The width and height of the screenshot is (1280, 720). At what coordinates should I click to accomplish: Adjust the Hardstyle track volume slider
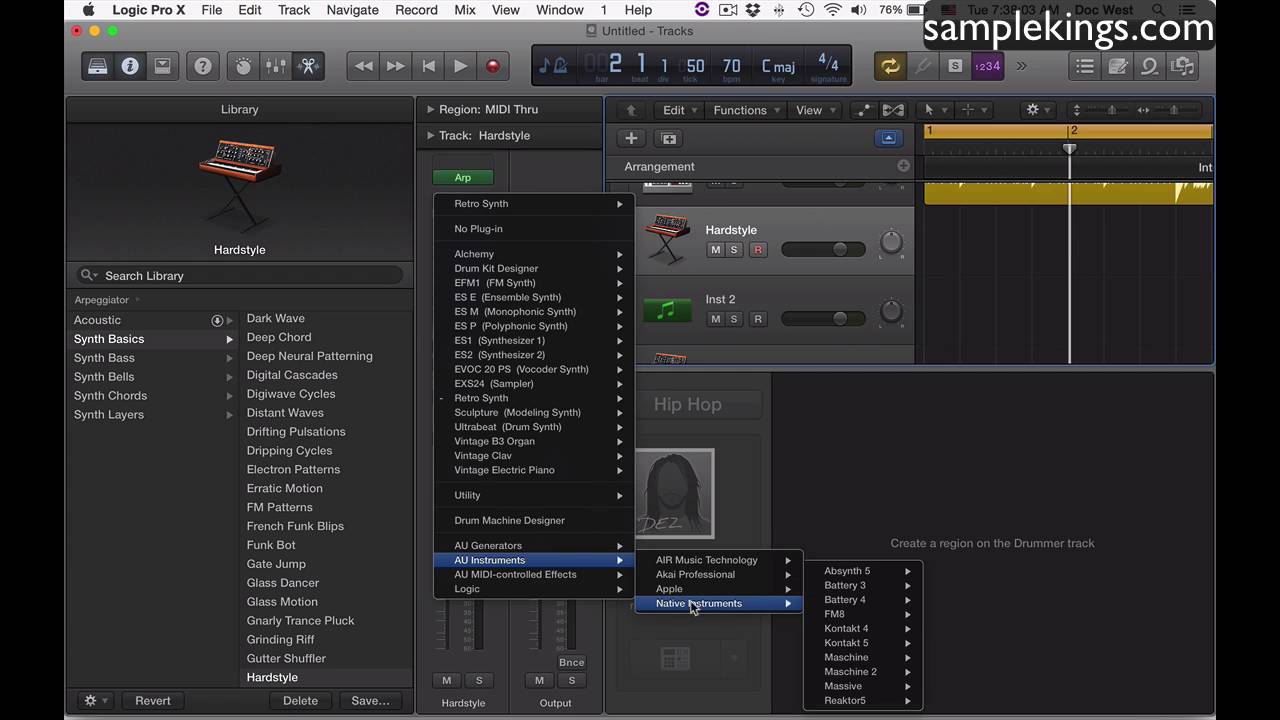(823, 249)
